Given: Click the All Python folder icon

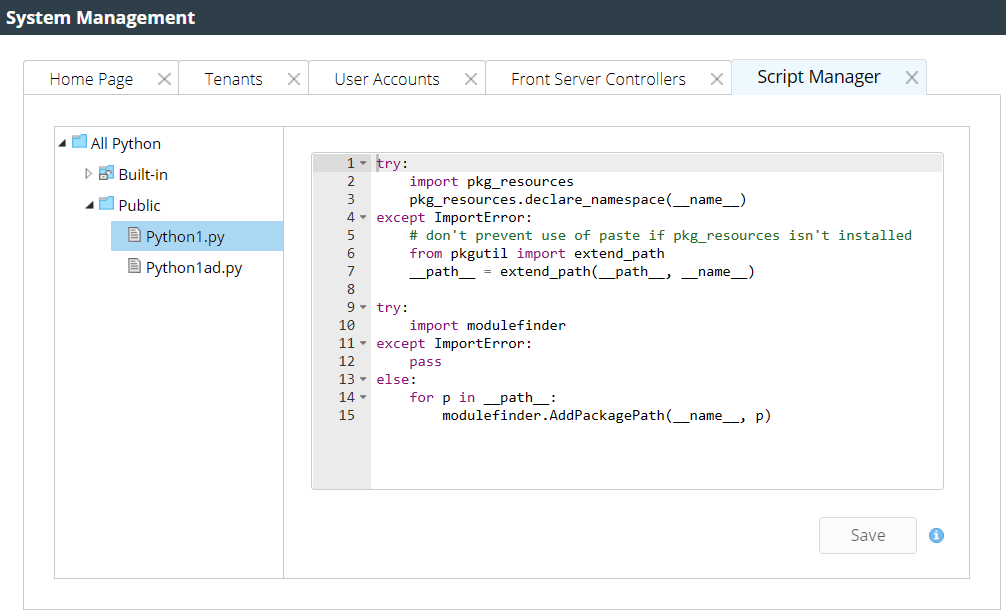Looking at the screenshot, I should pos(79,143).
